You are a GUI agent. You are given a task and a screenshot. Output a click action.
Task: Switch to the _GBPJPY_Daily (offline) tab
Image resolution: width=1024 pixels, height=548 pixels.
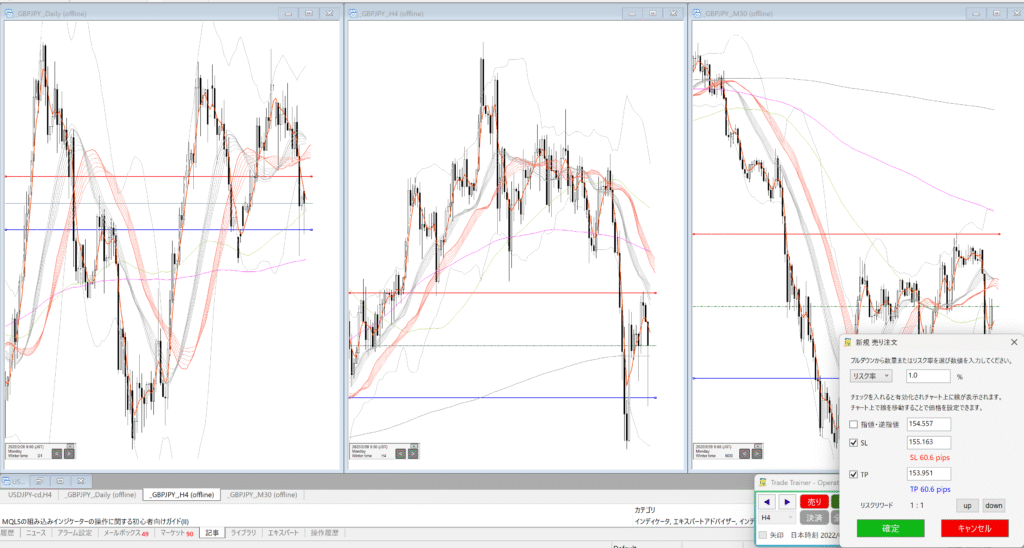100,494
